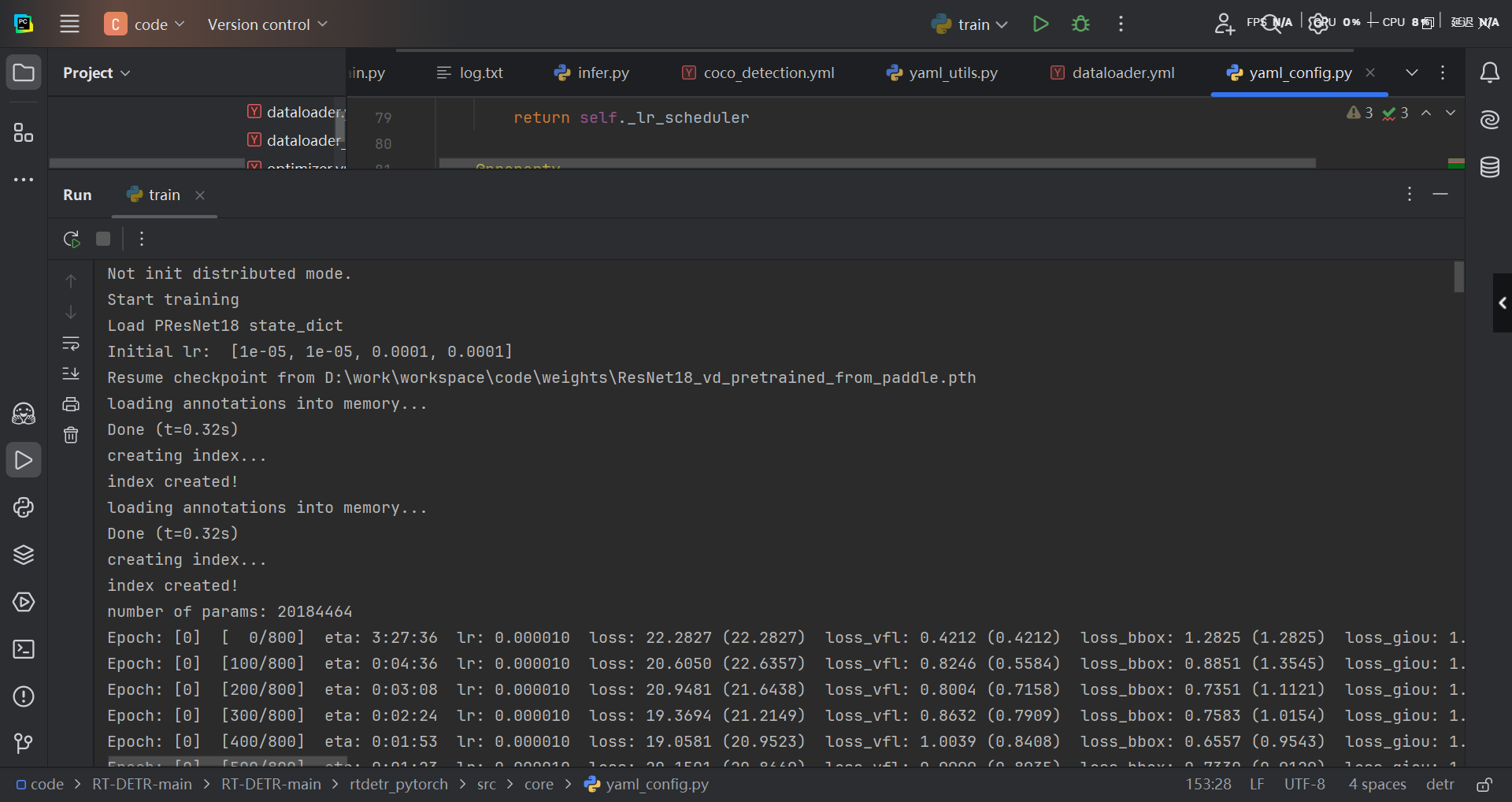Toggle soft-wrap in console output
Image resolution: width=1512 pixels, height=802 pixels.
[71, 343]
